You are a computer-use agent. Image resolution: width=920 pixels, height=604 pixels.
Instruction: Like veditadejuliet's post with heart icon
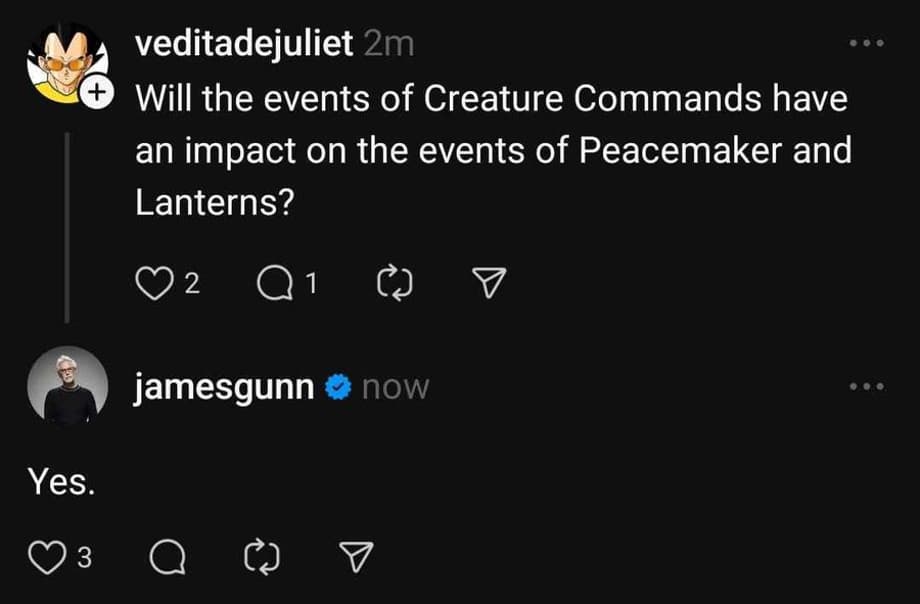(150, 285)
